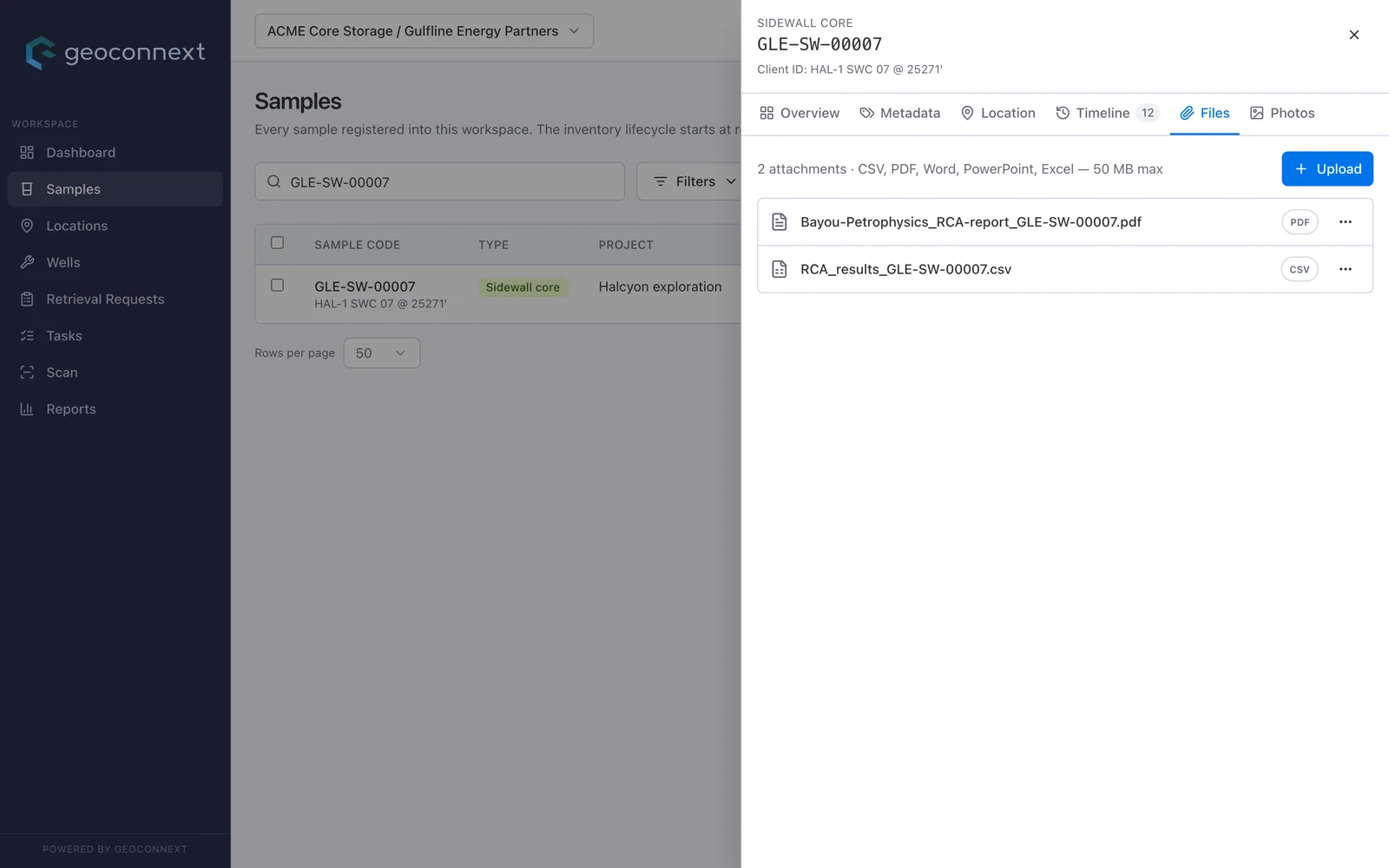The width and height of the screenshot is (1389, 868).
Task: Select the Files tab
Action: [x=1205, y=113]
